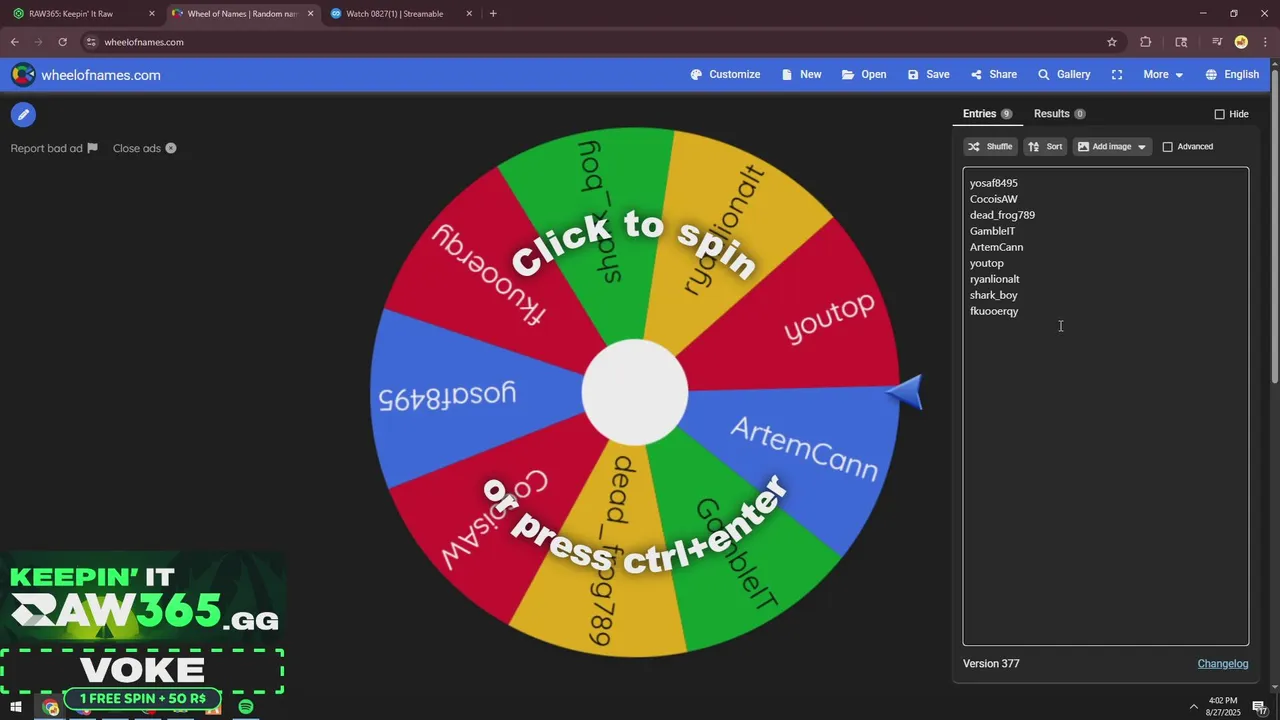The image size is (1280, 720).
Task: Click the wheelofnames.com logo
Action: tap(86, 75)
